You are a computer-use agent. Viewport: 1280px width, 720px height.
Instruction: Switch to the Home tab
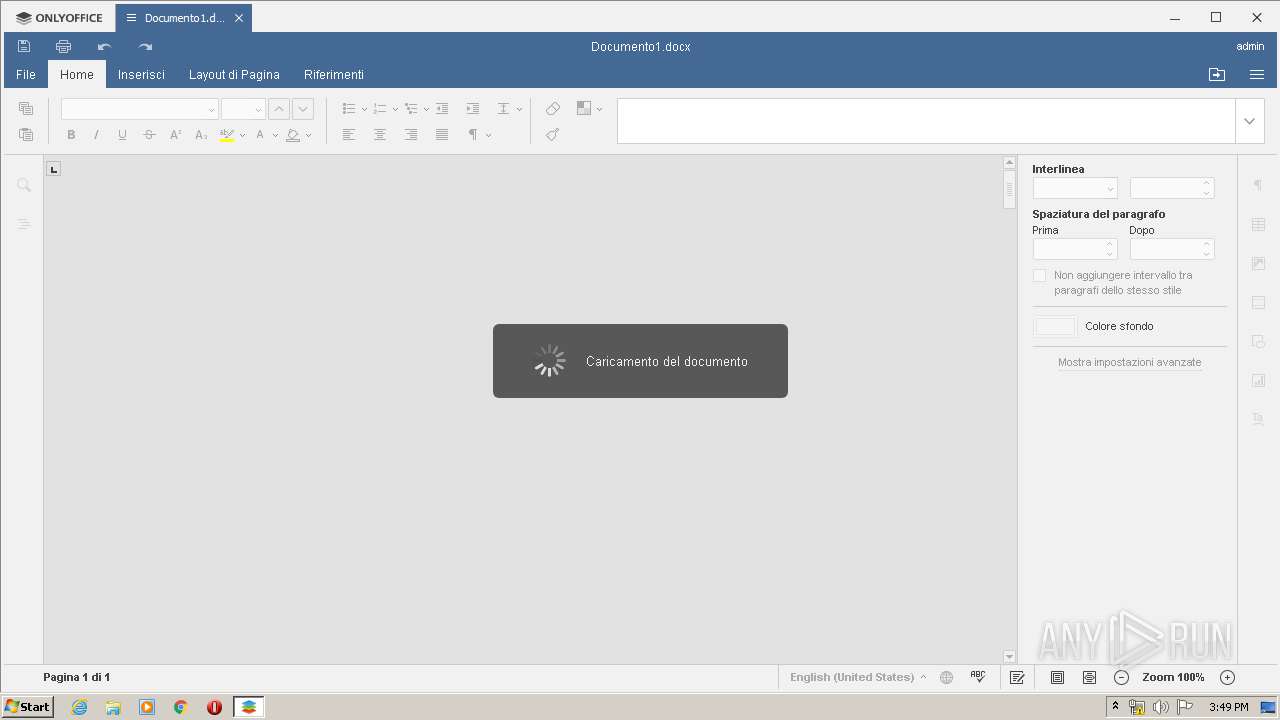77,75
